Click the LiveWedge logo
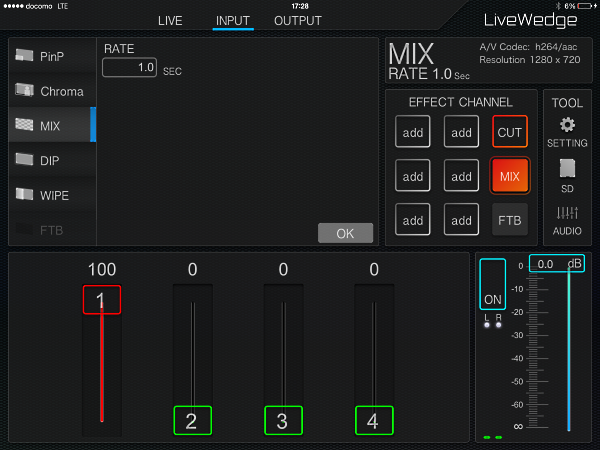The image size is (600, 450). (x=530, y=20)
